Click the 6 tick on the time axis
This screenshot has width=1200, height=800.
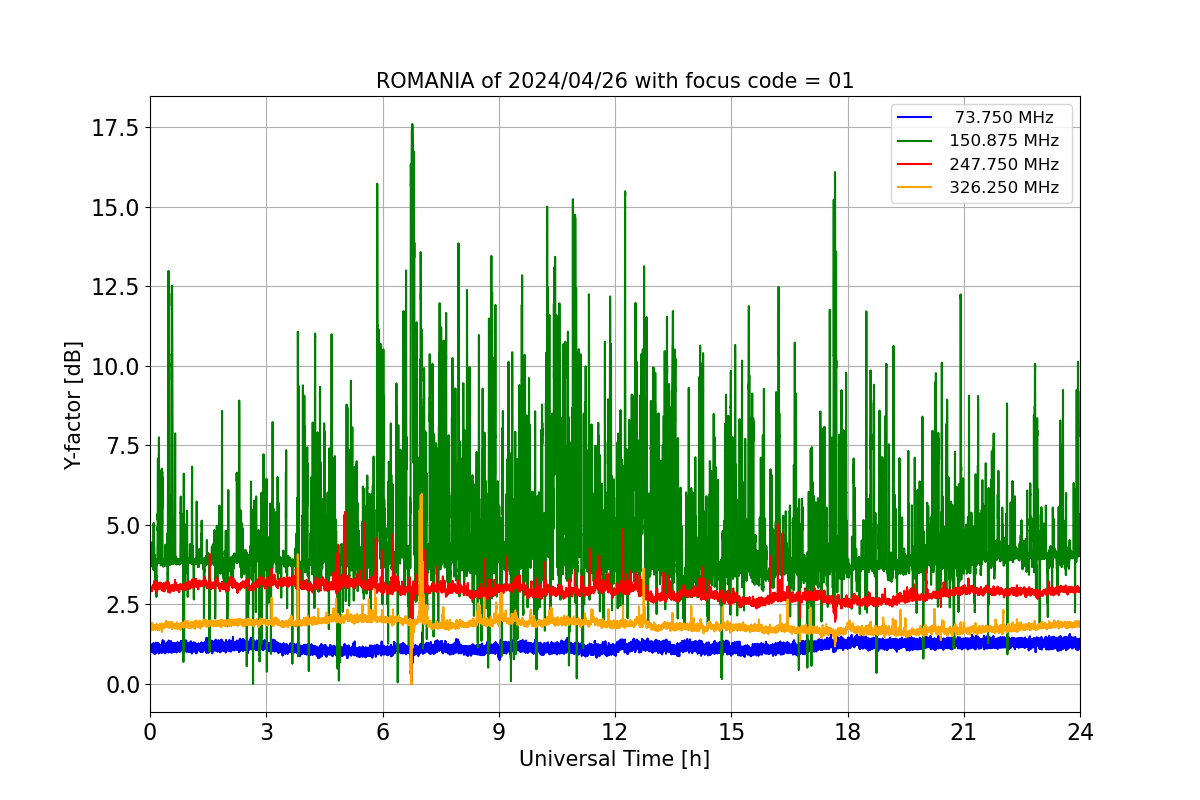pyautogui.click(x=382, y=732)
